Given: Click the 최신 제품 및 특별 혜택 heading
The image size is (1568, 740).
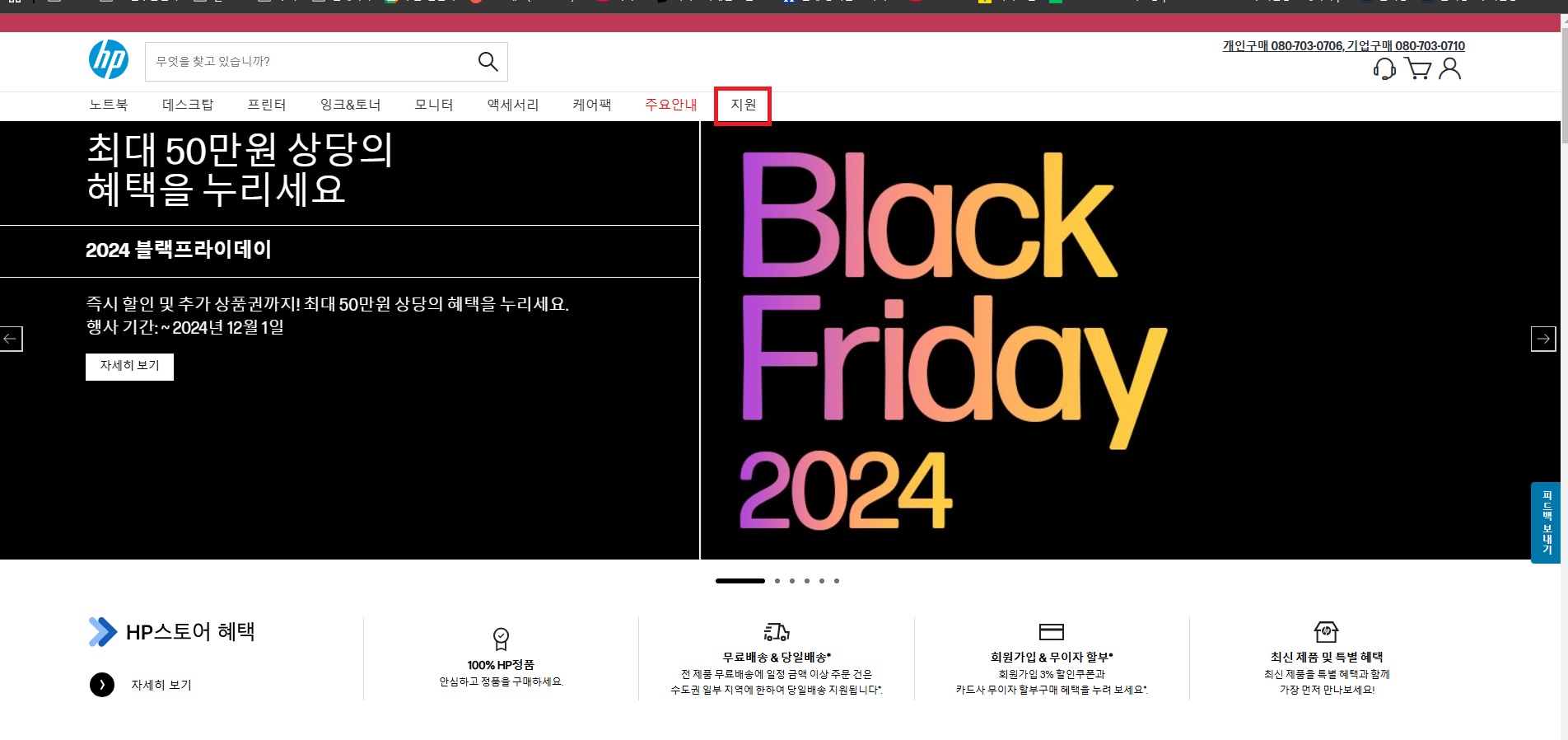Looking at the screenshot, I should (x=1327, y=657).
